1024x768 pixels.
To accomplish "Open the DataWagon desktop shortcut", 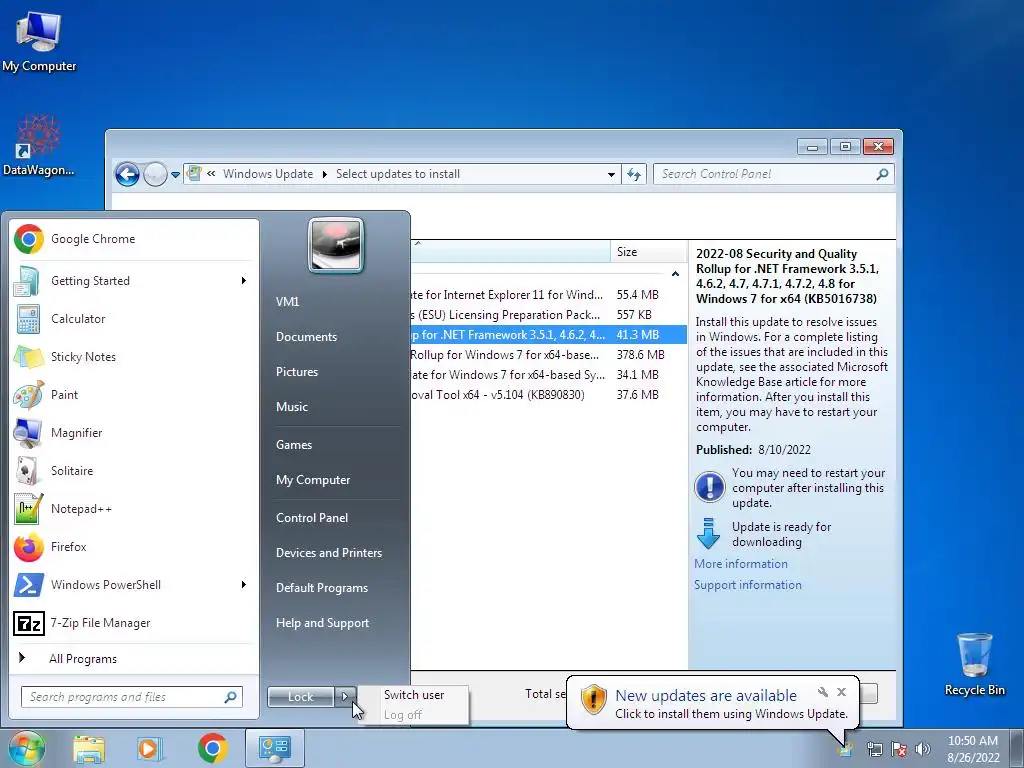I will pyautogui.click(x=39, y=145).
